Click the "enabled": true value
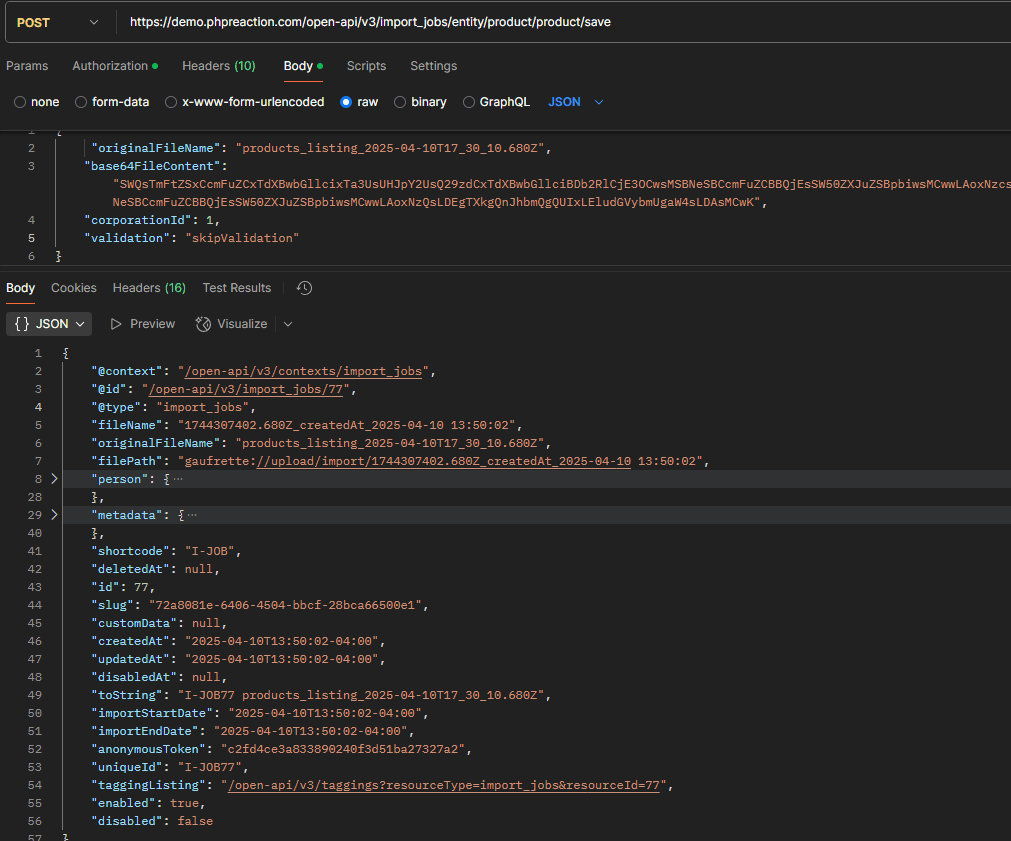The height and width of the screenshot is (841, 1011). coord(184,803)
